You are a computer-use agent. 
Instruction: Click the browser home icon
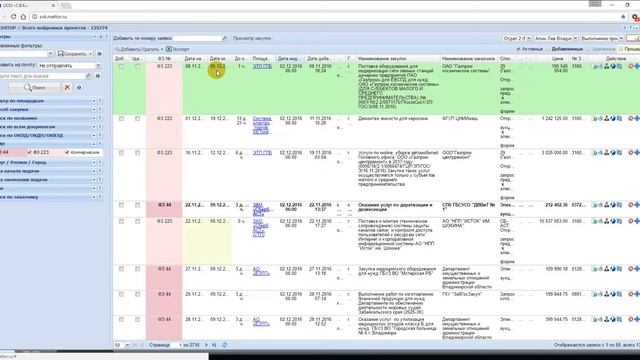pyautogui.click(x=23, y=17)
